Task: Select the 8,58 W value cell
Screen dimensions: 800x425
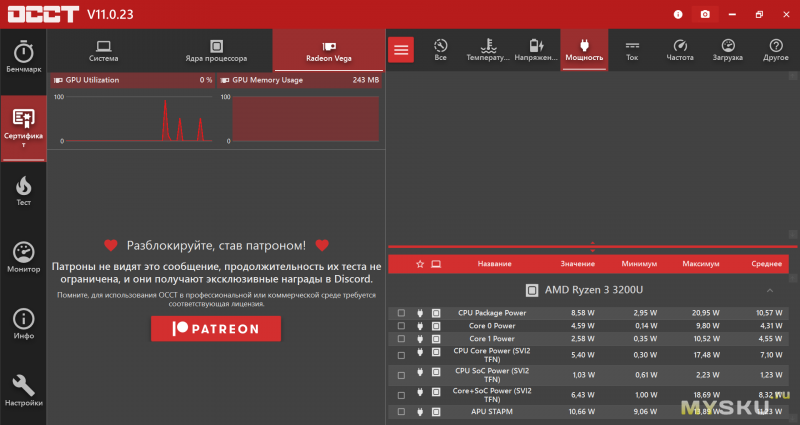Action: tap(583, 313)
